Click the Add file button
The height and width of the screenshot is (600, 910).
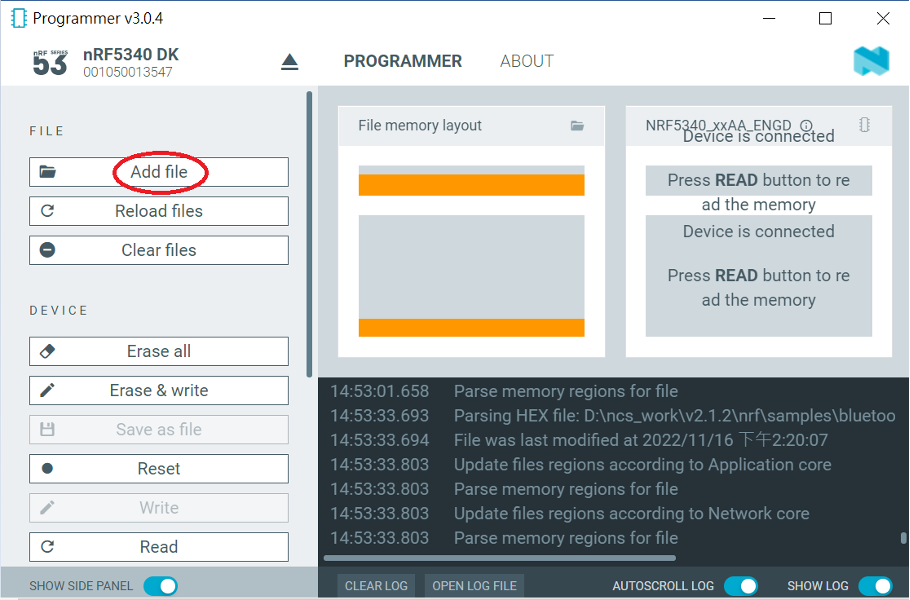click(159, 172)
